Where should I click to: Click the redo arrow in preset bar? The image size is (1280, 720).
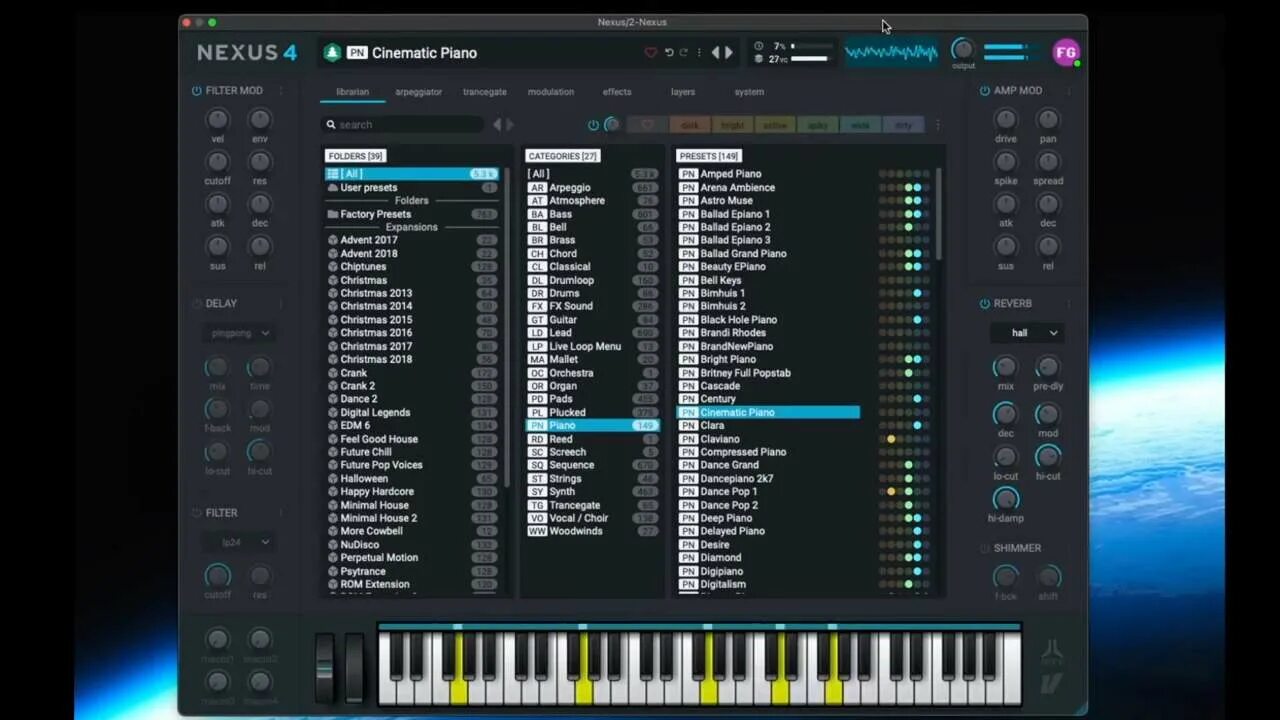point(684,53)
